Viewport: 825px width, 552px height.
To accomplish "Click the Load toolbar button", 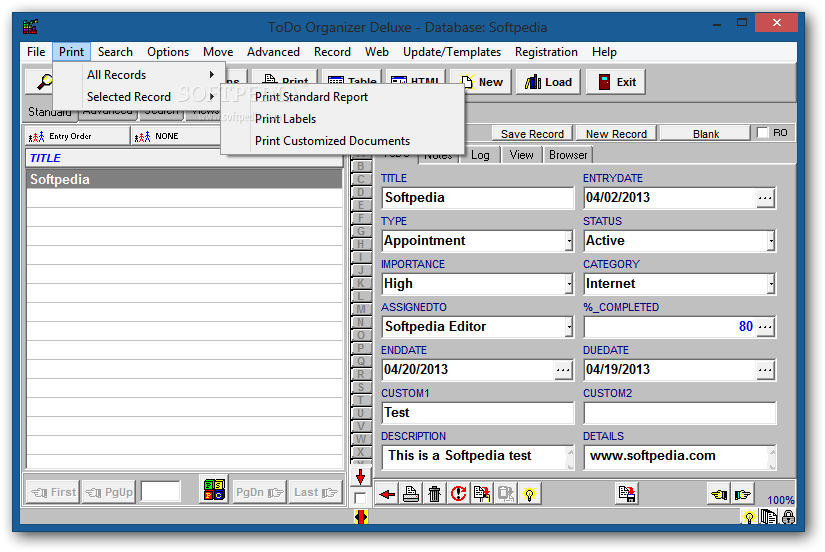I will click(548, 82).
